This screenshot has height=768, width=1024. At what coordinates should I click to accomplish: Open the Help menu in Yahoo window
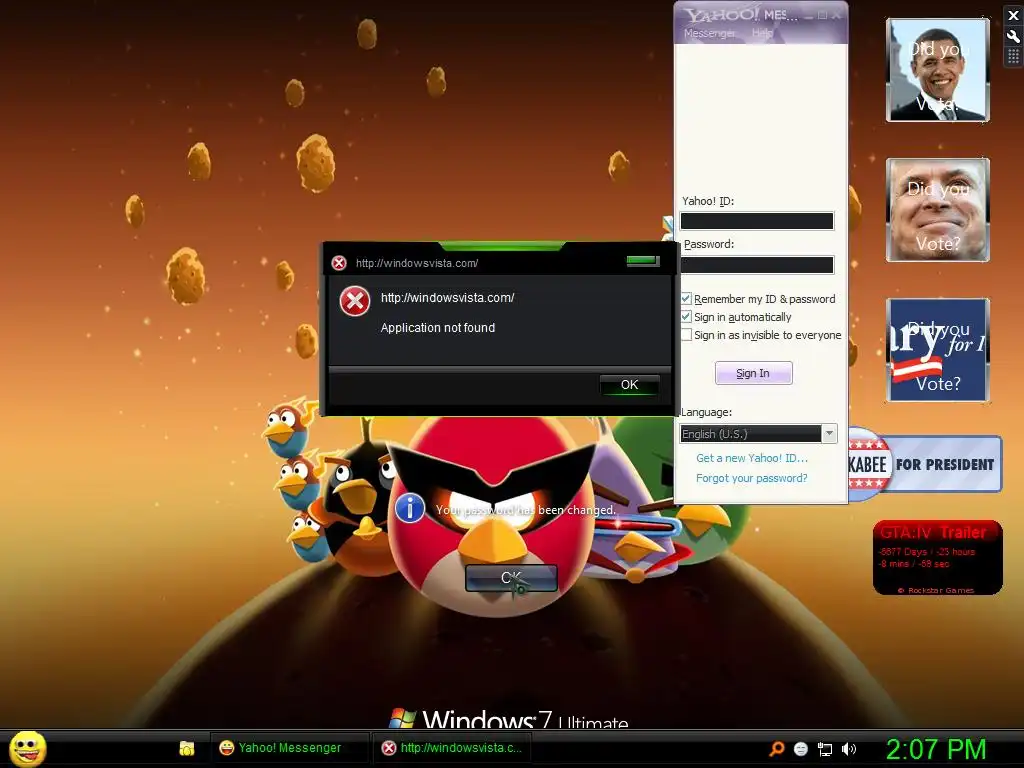[761, 33]
